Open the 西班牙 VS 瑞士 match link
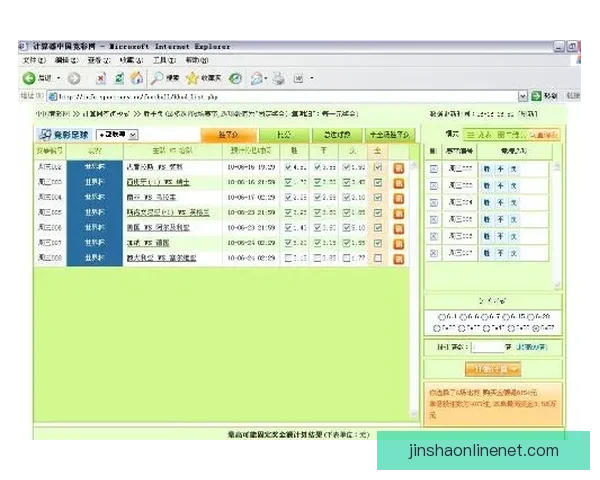This screenshot has height=480, width=600. point(158,182)
